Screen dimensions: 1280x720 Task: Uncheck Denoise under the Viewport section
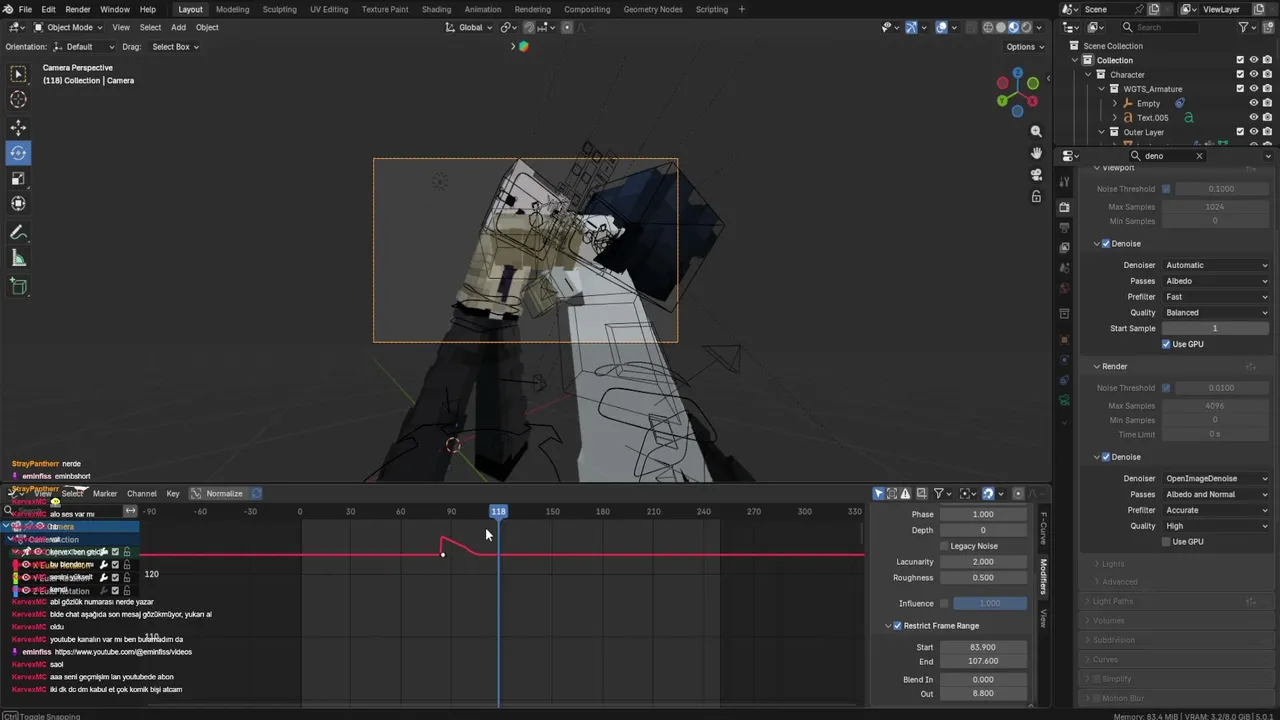coord(1106,244)
